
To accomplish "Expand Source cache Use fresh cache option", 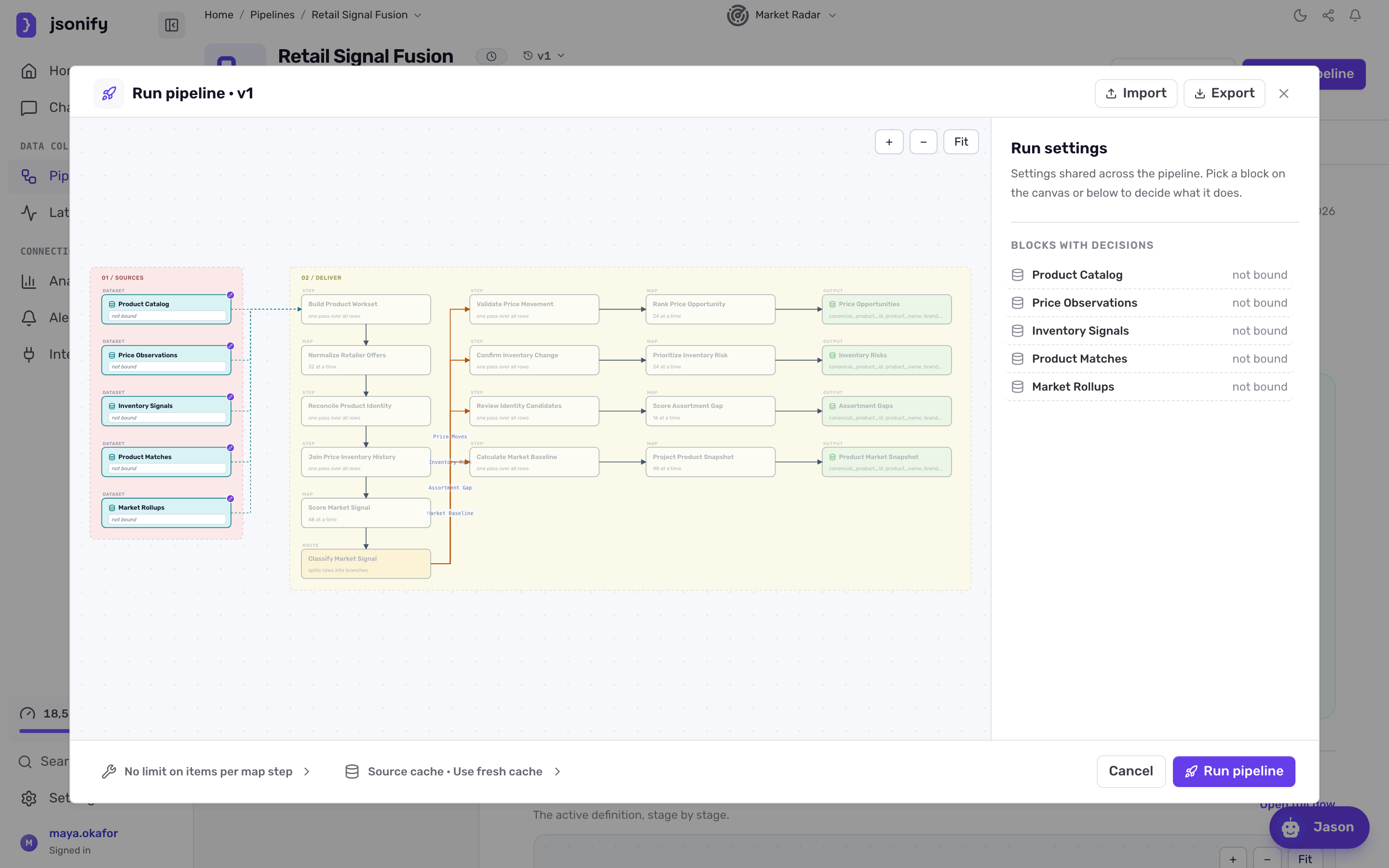I will [453, 772].
